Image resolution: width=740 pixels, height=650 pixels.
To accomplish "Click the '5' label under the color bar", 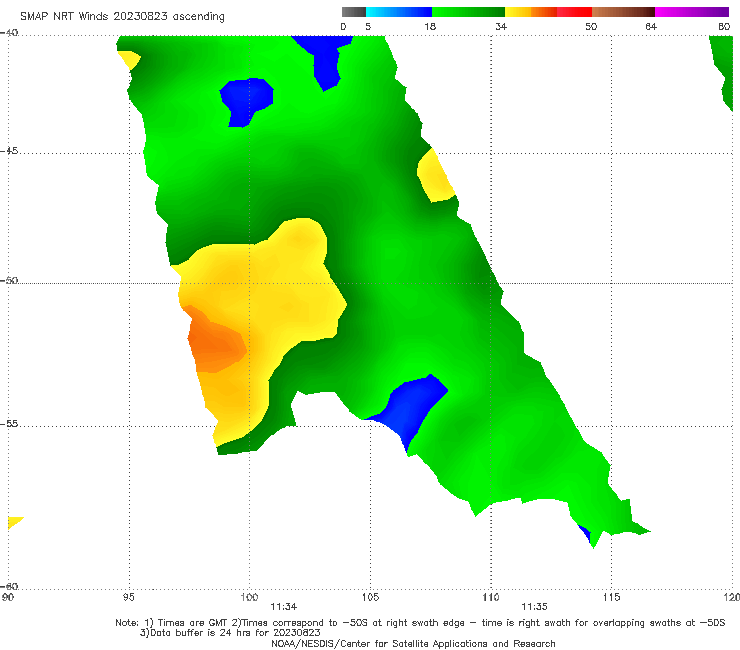I will 368,26.
